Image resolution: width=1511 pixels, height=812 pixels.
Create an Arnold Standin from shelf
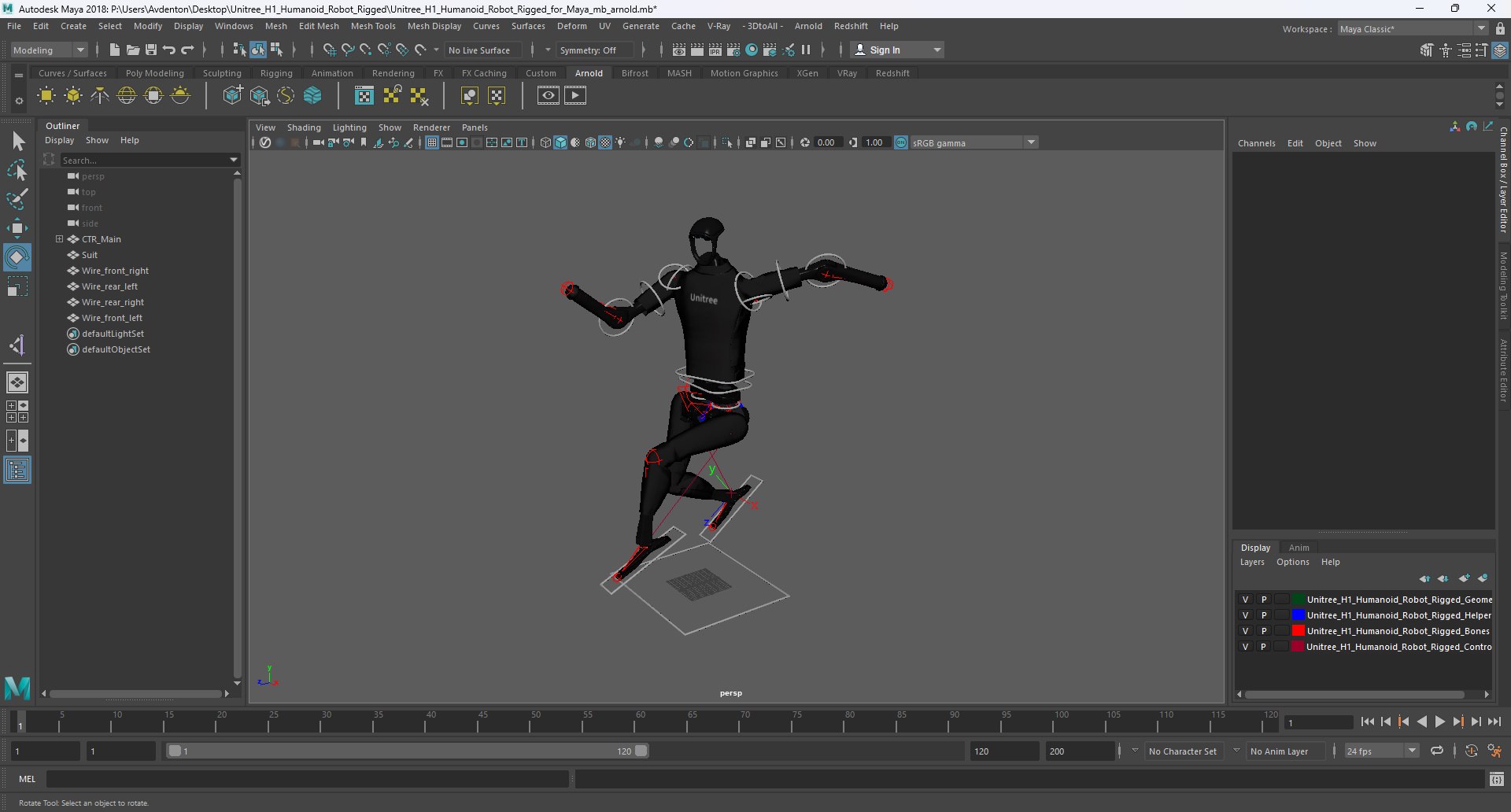232,96
